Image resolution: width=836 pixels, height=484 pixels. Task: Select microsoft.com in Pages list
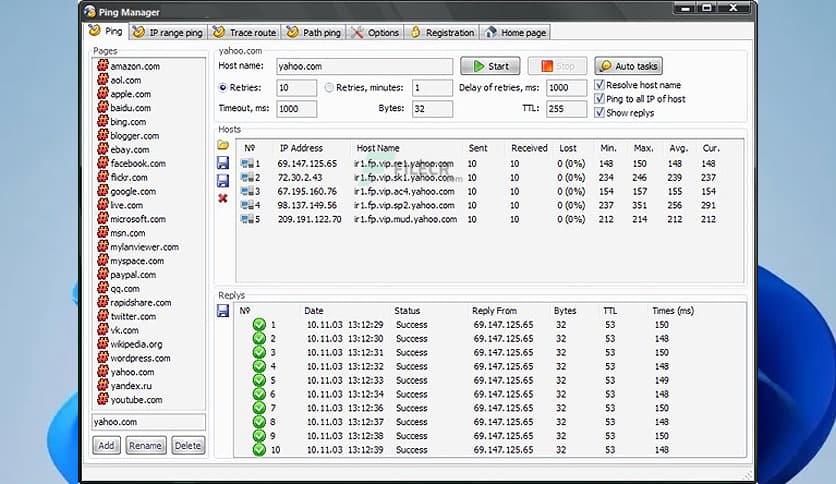coord(138,219)
